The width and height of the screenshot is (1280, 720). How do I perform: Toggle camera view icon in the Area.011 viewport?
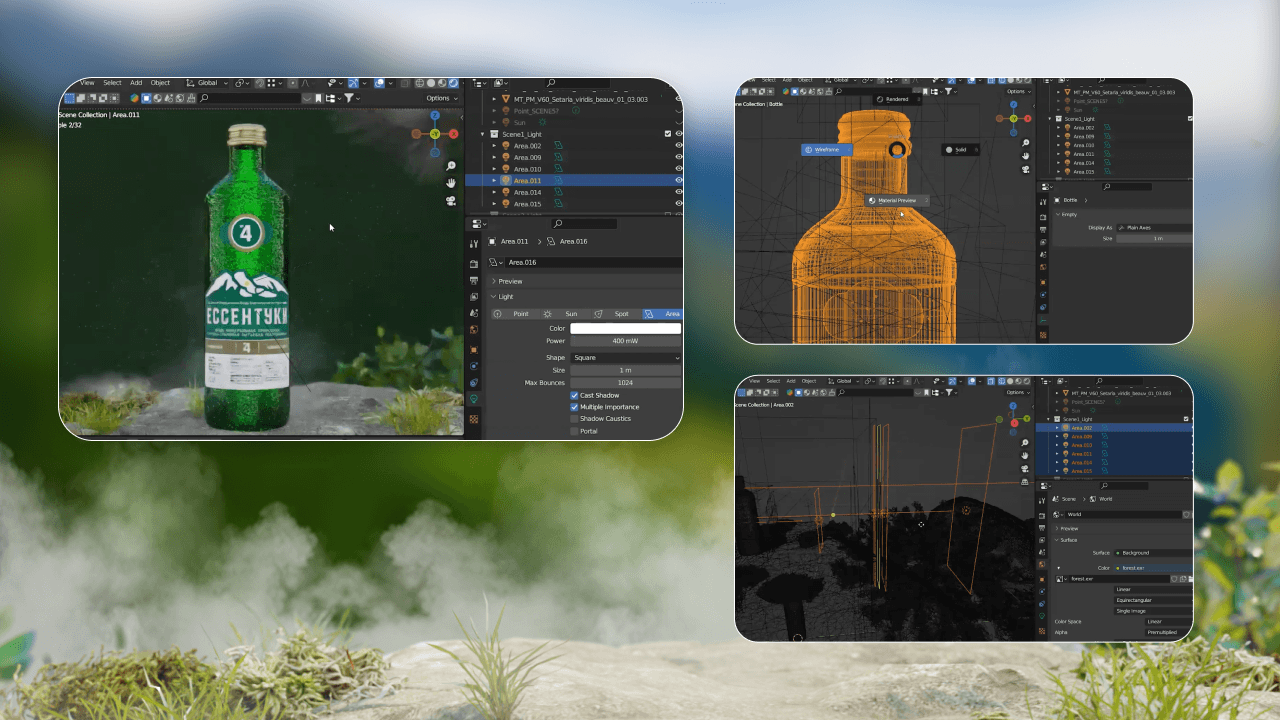tap(451, 200)
